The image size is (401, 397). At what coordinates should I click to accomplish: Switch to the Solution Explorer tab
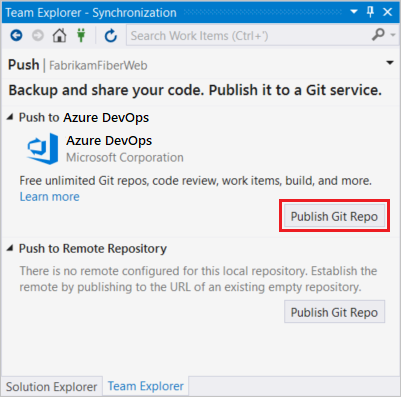[x=51, y=387]
